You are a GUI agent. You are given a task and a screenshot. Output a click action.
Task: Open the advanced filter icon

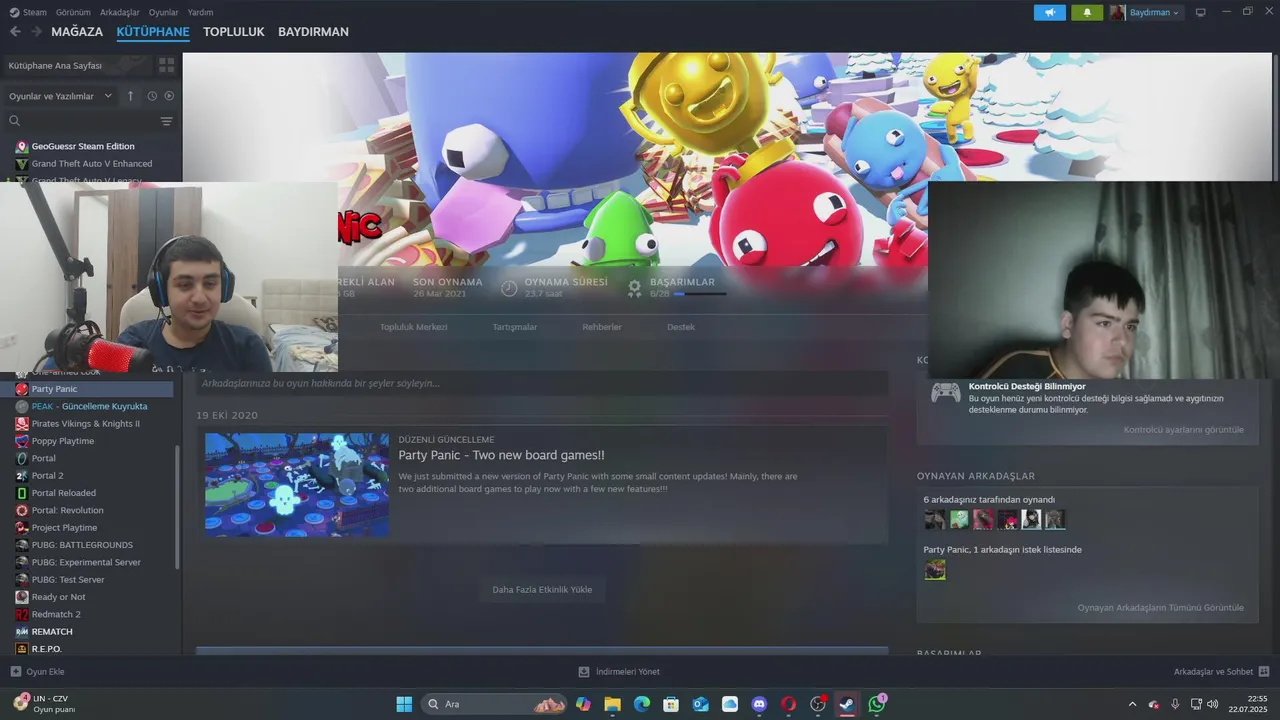(166, 121)
